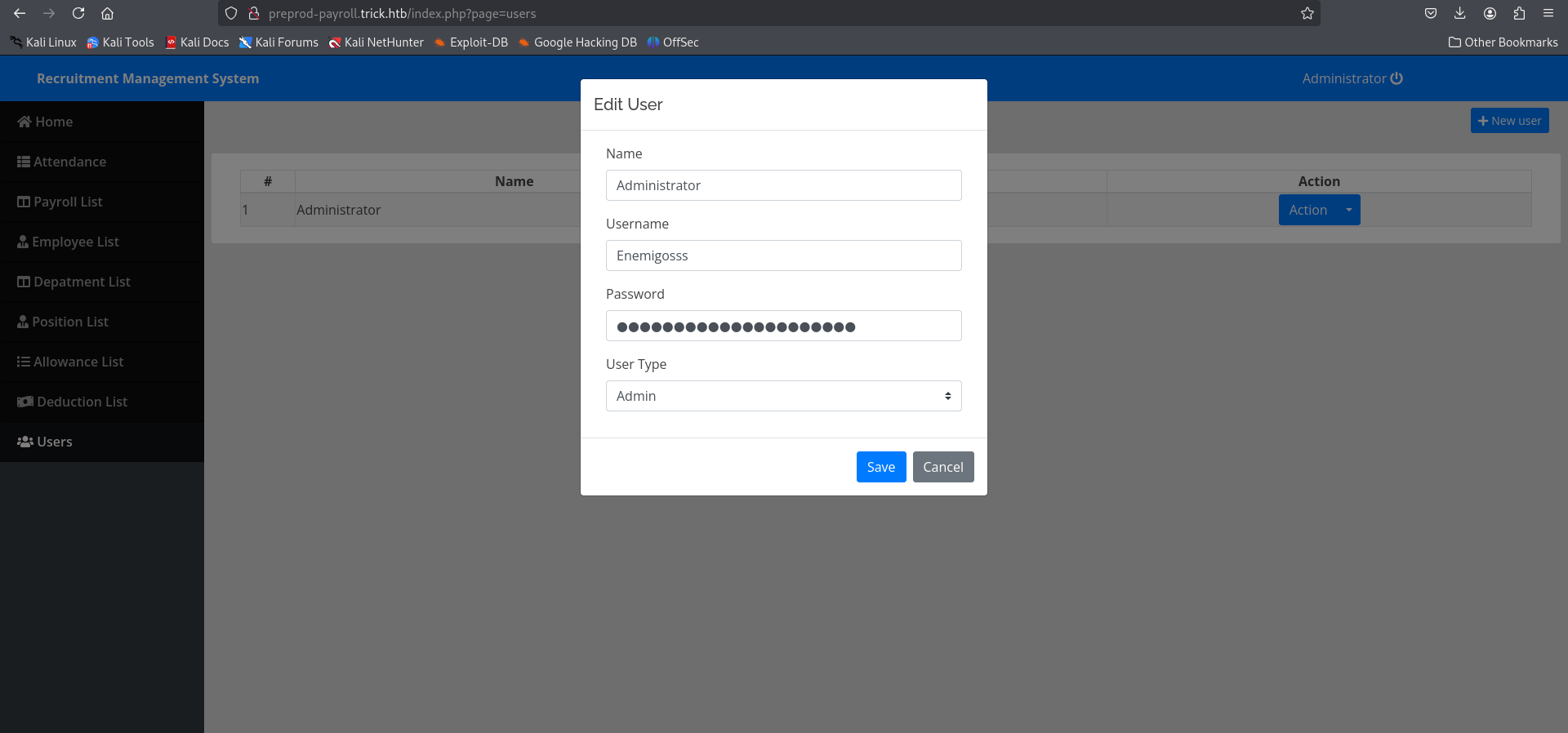1568x733 pixels.
Task: Open Other Bookmarks folder
Action: pyautogui.click(x=1503, y=42)
